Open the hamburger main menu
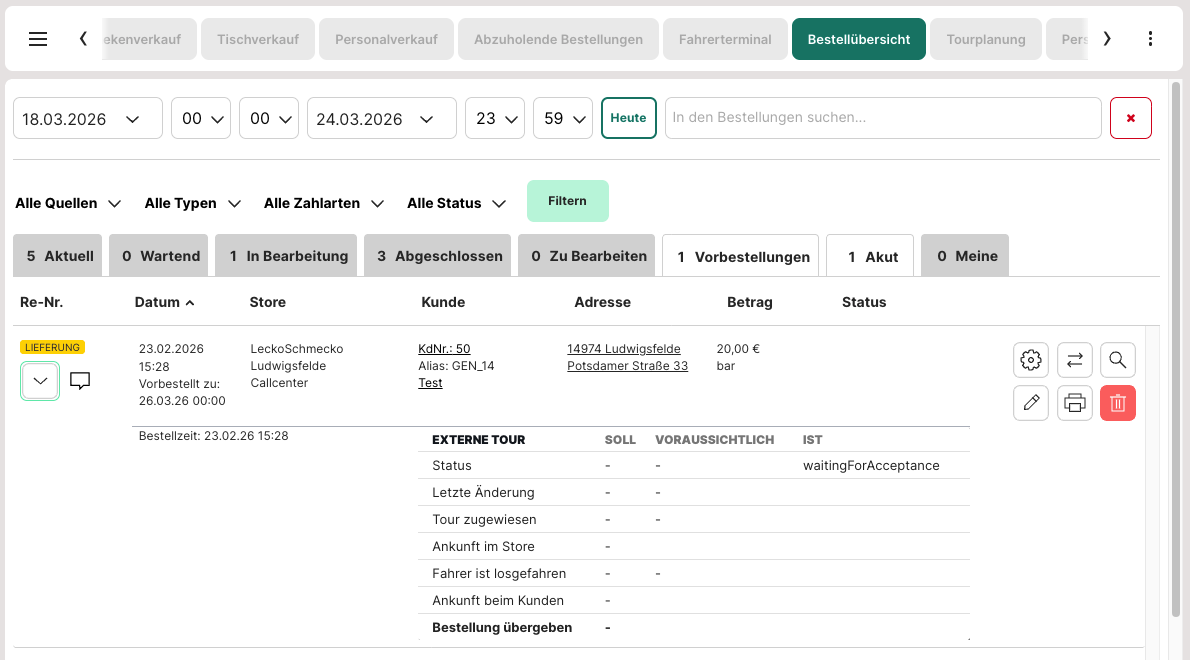Image resolution: width=1190 pixels, height=660 pixels. (x=38, y=39)
